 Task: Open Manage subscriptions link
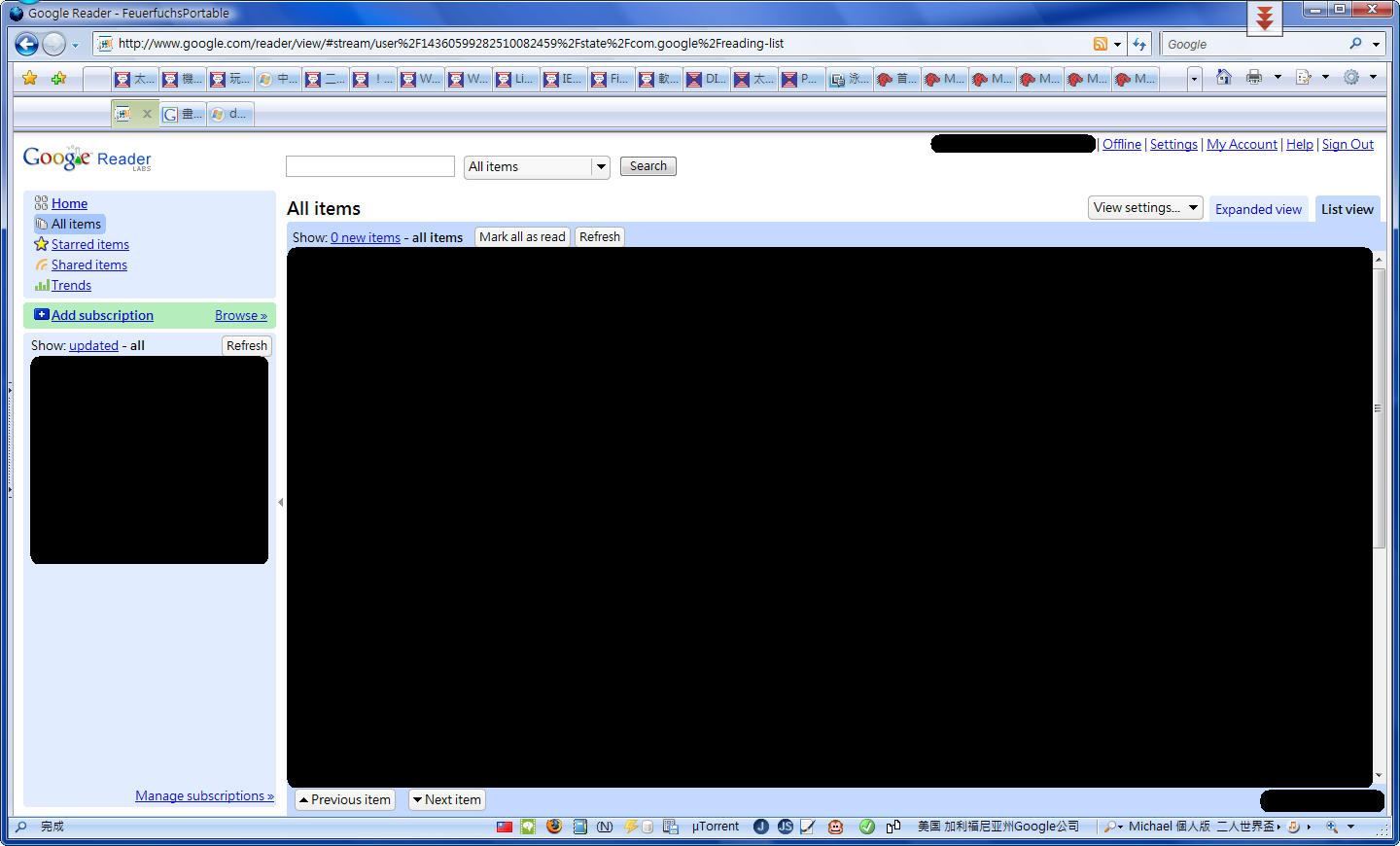point(204,795)
